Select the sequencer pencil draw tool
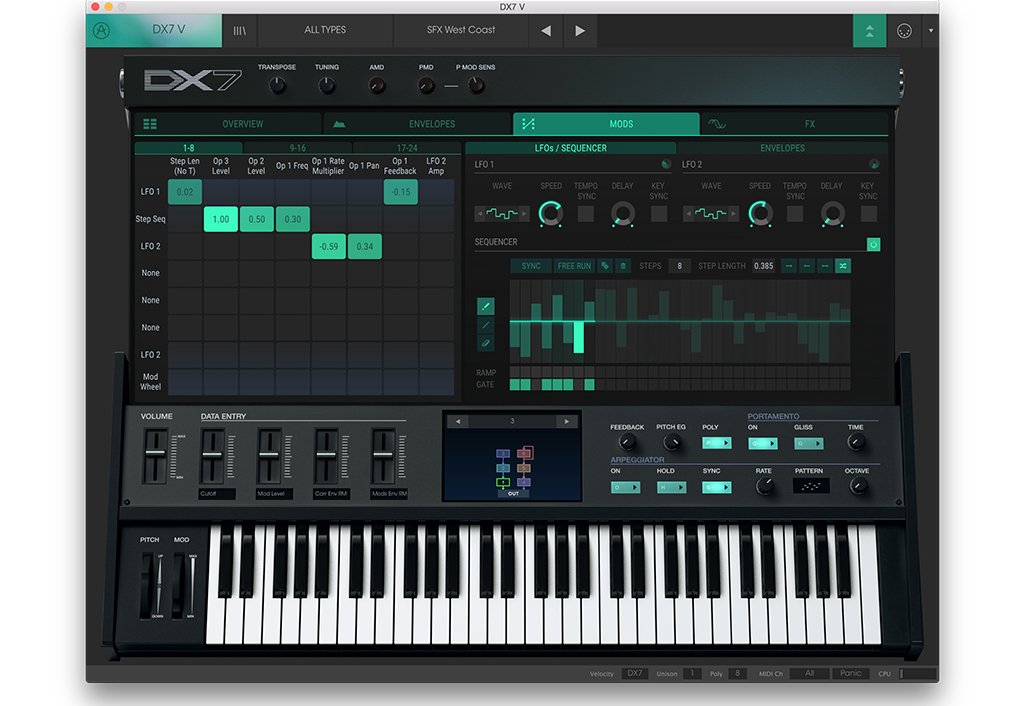This screenshot has width=1024, height=706. [486, 306]
